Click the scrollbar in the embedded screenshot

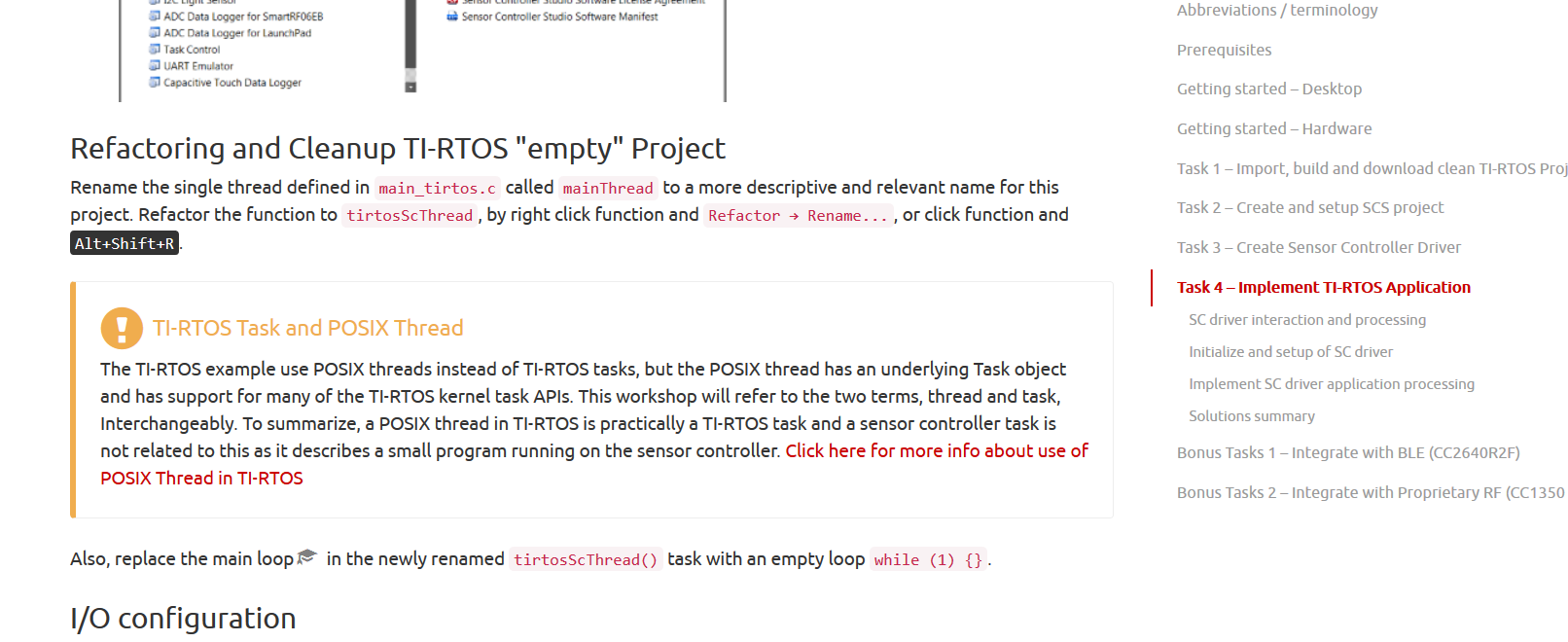(x=410, y=47)
